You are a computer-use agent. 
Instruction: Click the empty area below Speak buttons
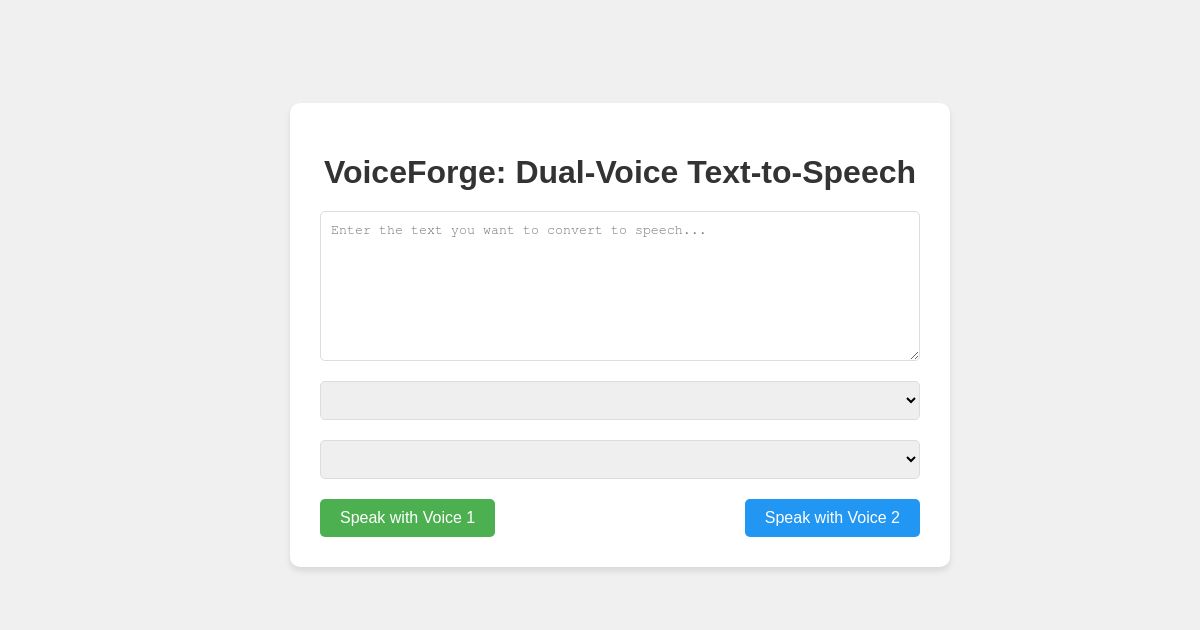click(x=620, y=552)
